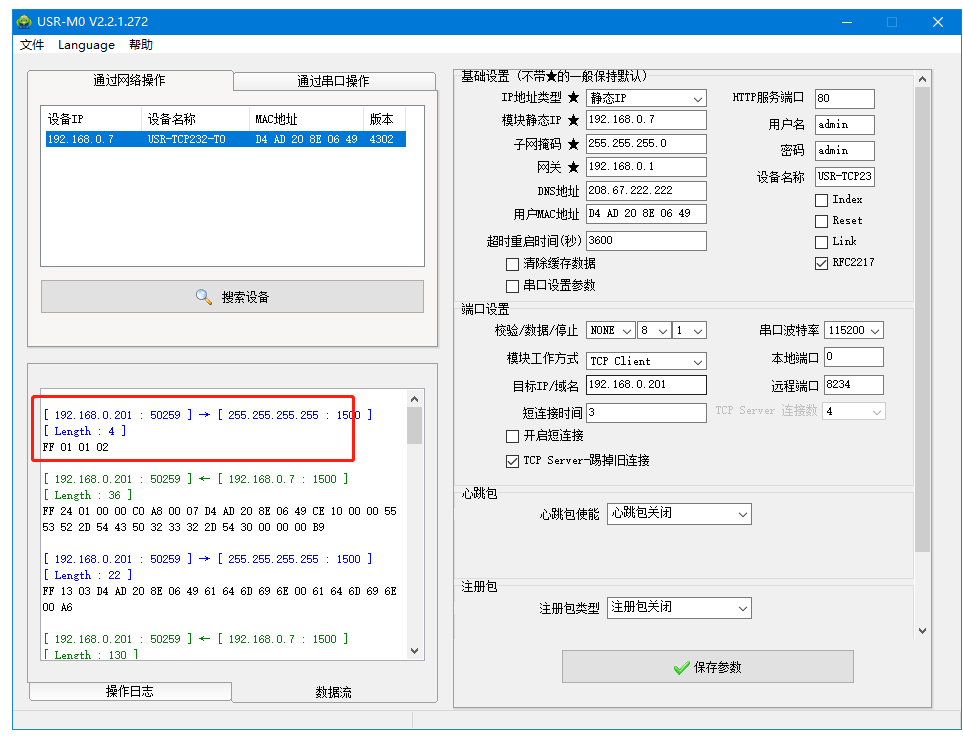
Task: Switch to the 操作日志 tab
Action: tap(130, 691)
